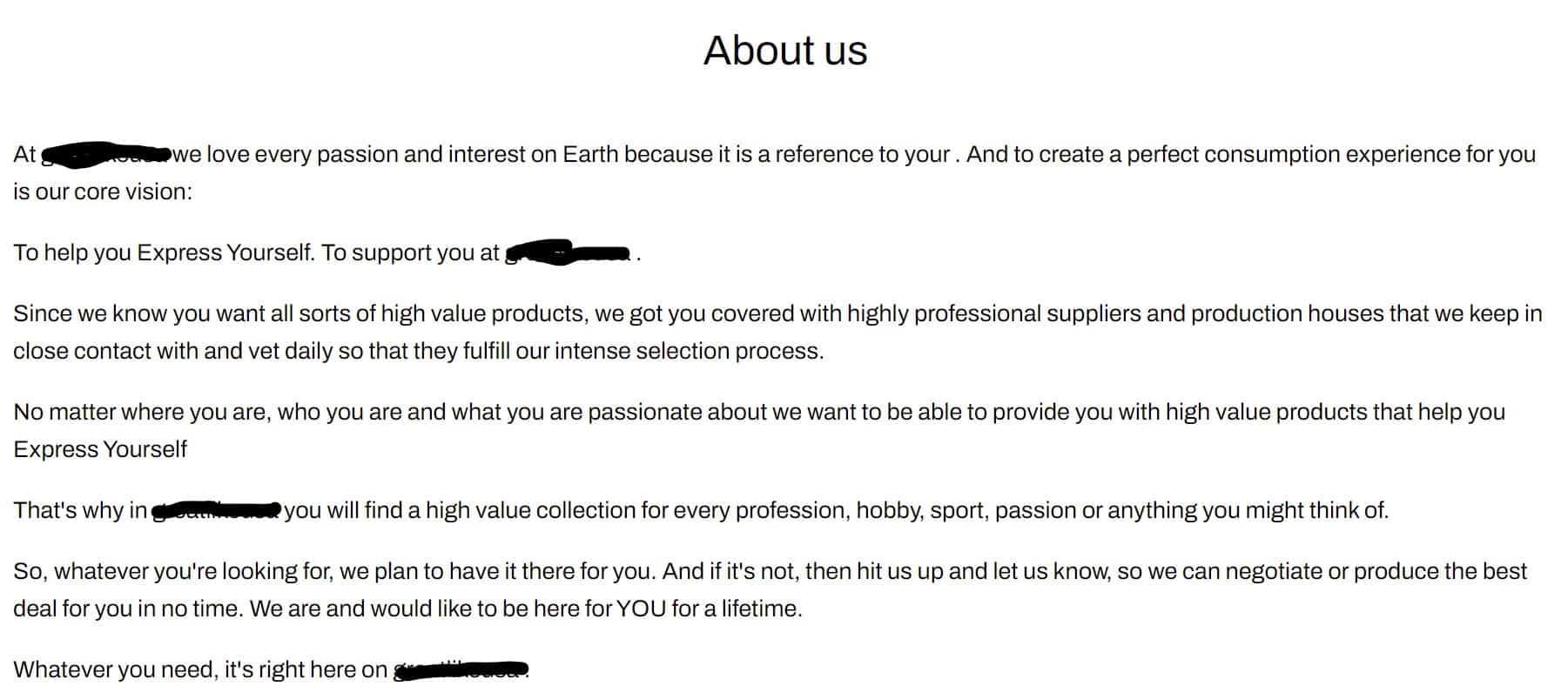Click the redacted name after the word At
Screen dimensions: 1568x693
click(106, 154)
